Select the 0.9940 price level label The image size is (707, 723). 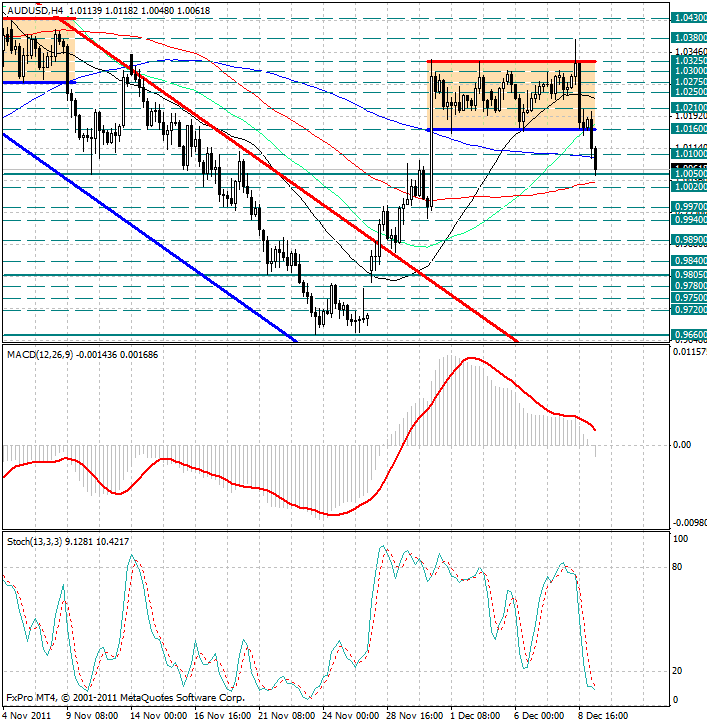689,219
